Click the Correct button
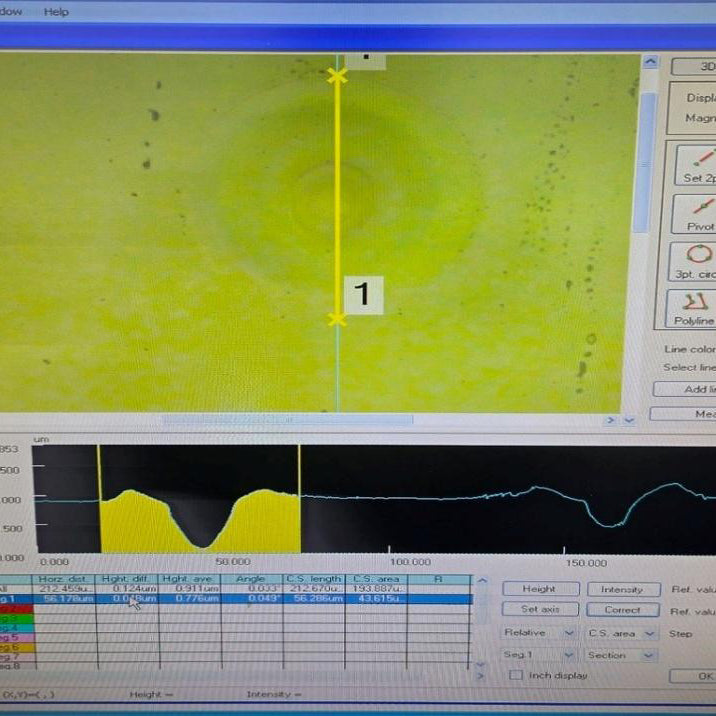The image size is (716, 716). 622,610
